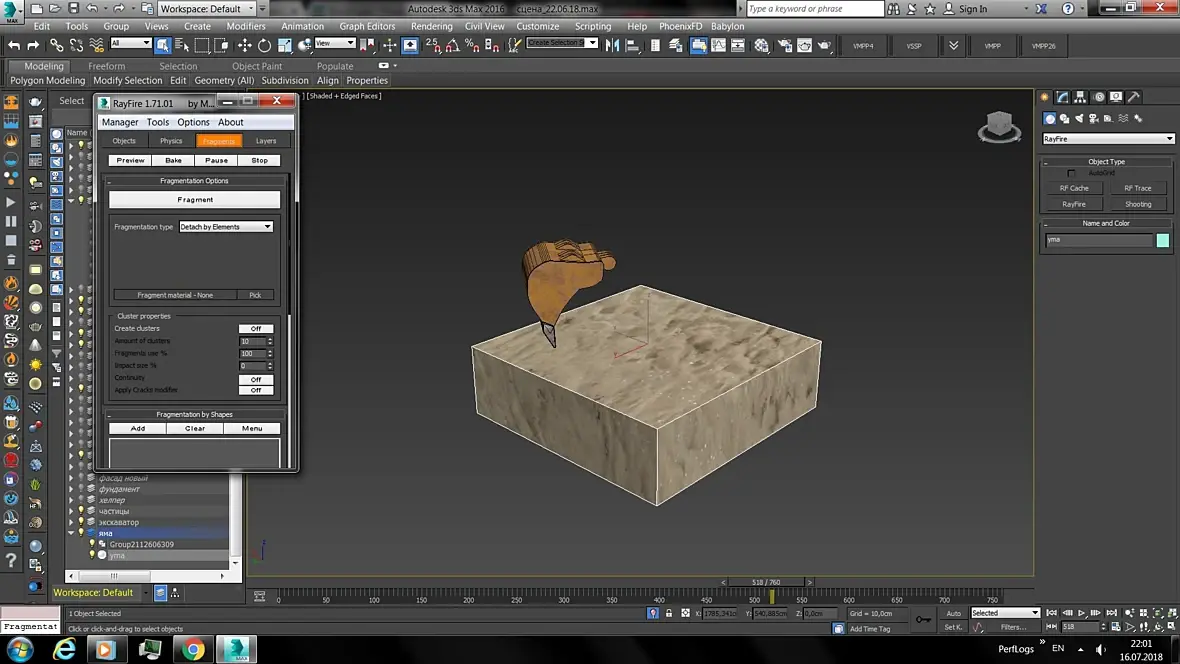1180x664 pixels.
Task: Switch to Physics tab in RayFire
Action: click(x=171, y=141)
